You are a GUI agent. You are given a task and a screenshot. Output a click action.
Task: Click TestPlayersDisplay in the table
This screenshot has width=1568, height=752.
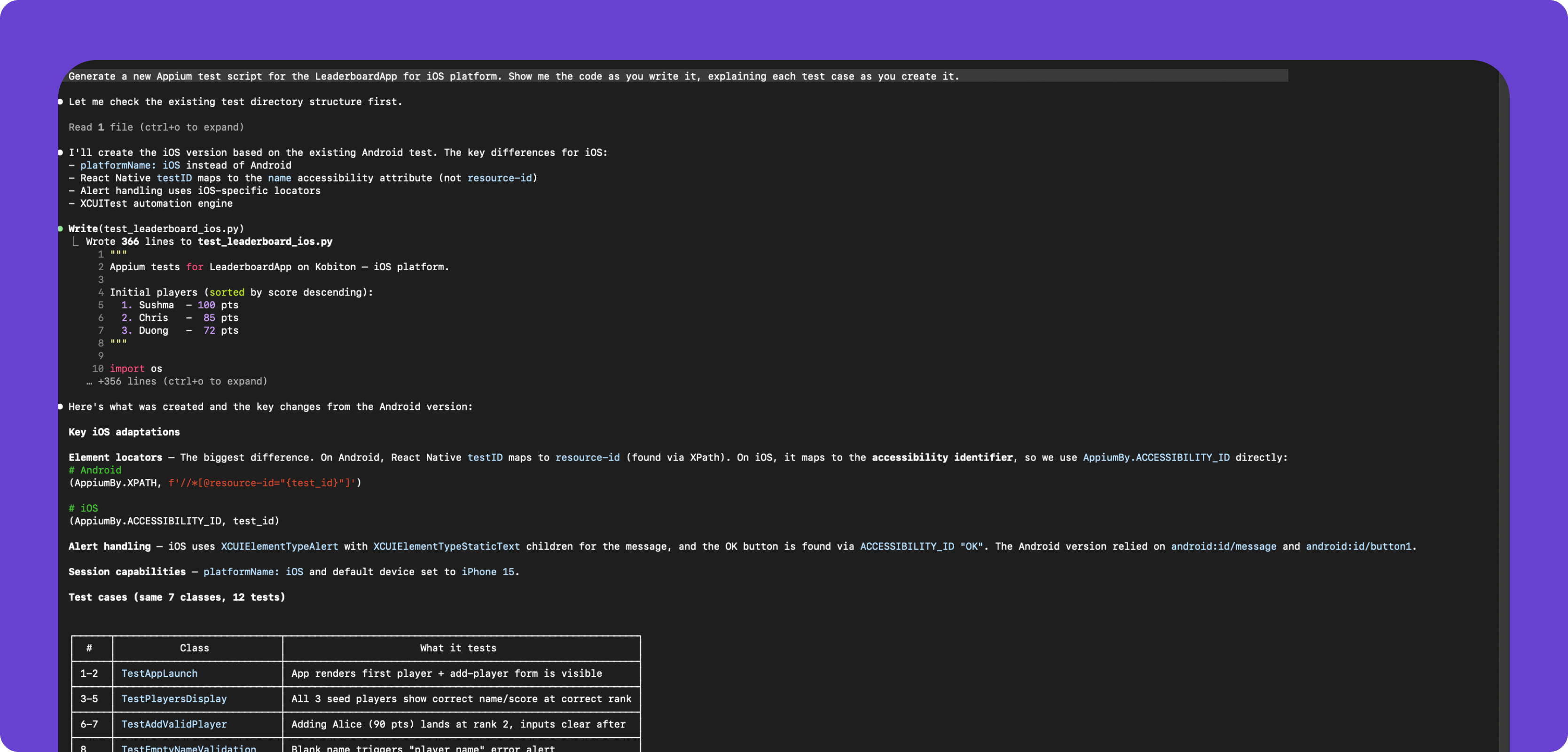[x=173, y=699]
